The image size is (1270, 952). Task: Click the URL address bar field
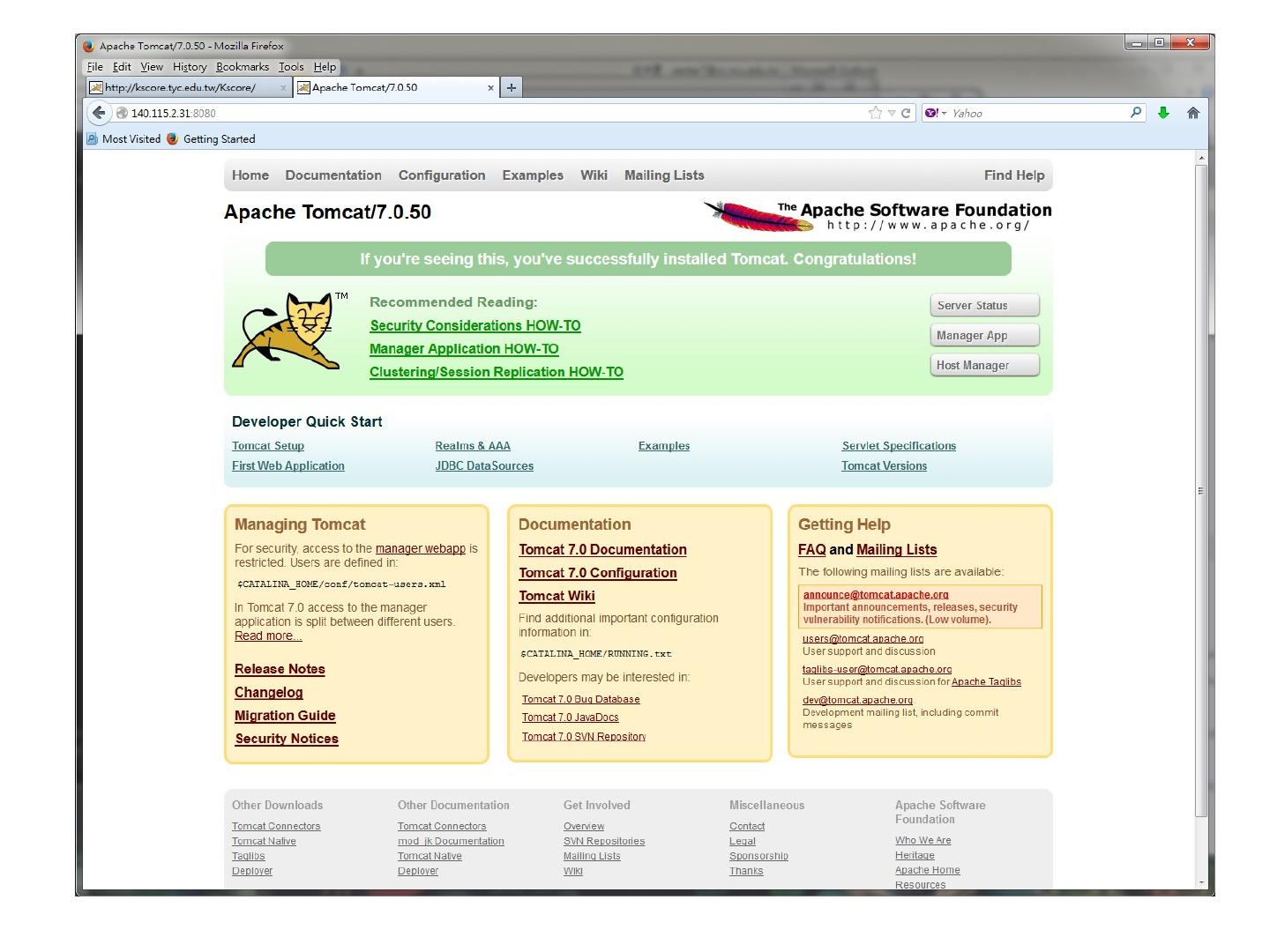(498, 113)
